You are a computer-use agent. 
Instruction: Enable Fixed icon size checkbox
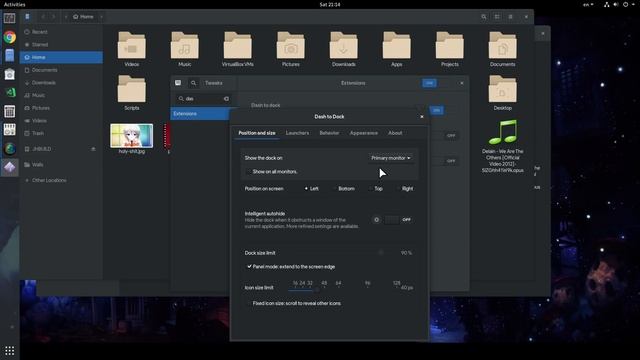(249, 303)
